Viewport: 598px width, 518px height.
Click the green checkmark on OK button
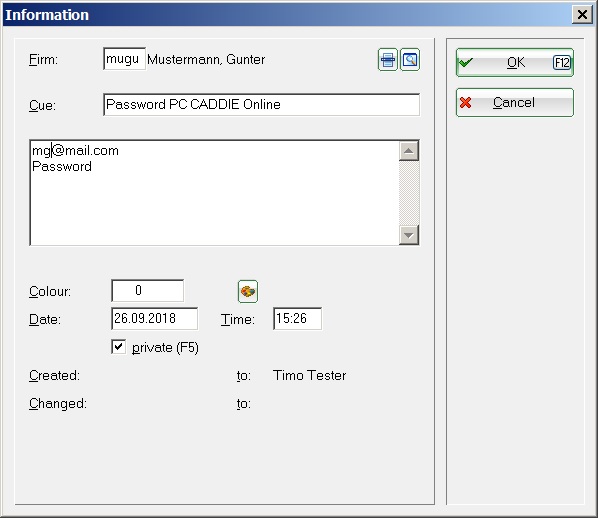tap(466, 62)
